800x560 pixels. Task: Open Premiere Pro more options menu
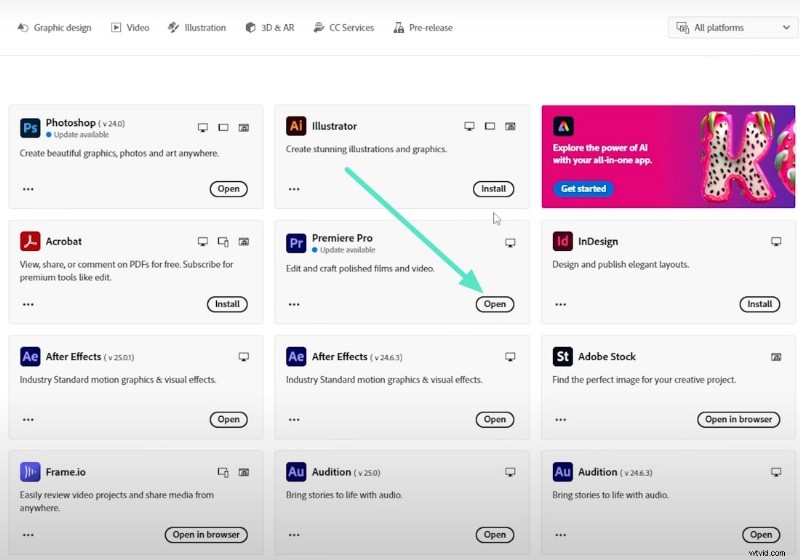294,304
